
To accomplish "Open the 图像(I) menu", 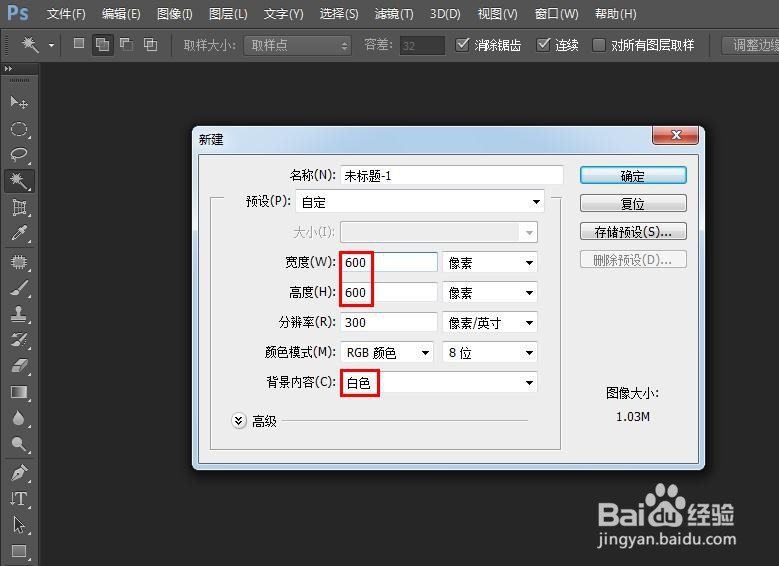I will pyautogui.click(x=174, y=14).
